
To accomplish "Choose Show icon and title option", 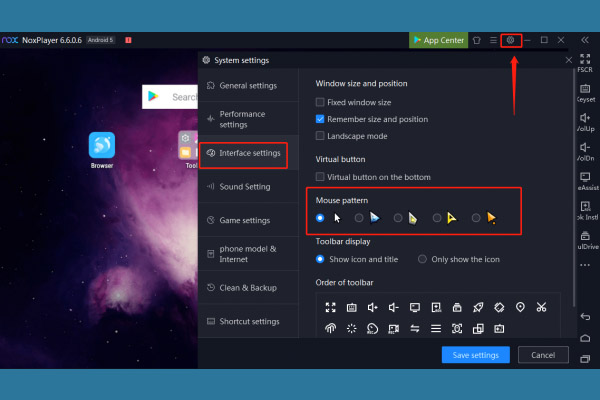I will pos(320,259).
